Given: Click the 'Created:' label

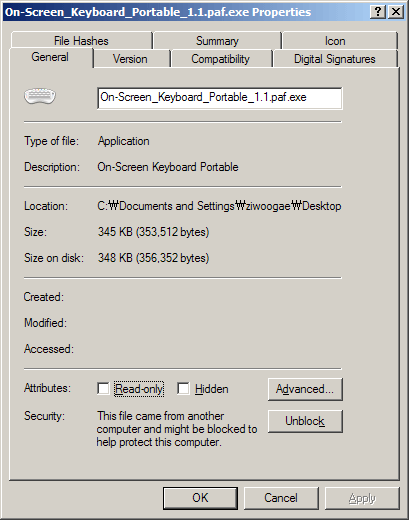Looking at the screenshot, I should click(x=43, y=297).
